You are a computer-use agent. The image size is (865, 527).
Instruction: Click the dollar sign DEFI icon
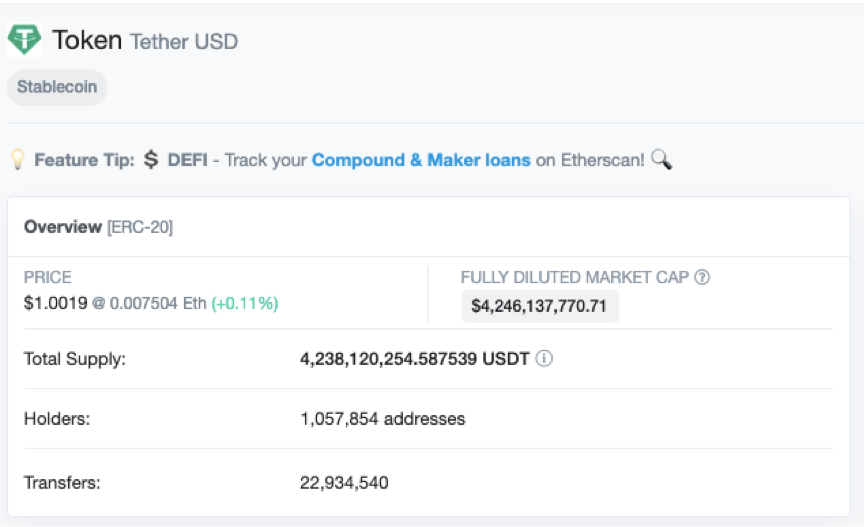point(151,159)
